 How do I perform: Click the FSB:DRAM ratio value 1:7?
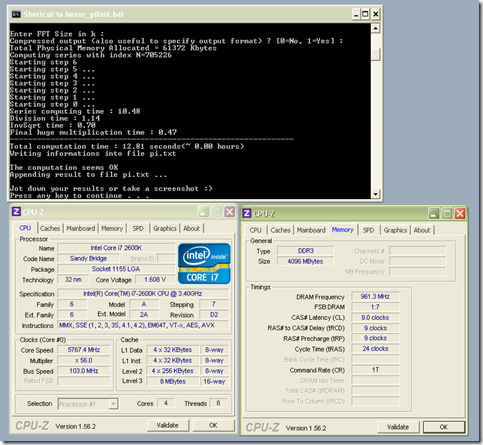[x=375, y=307]
